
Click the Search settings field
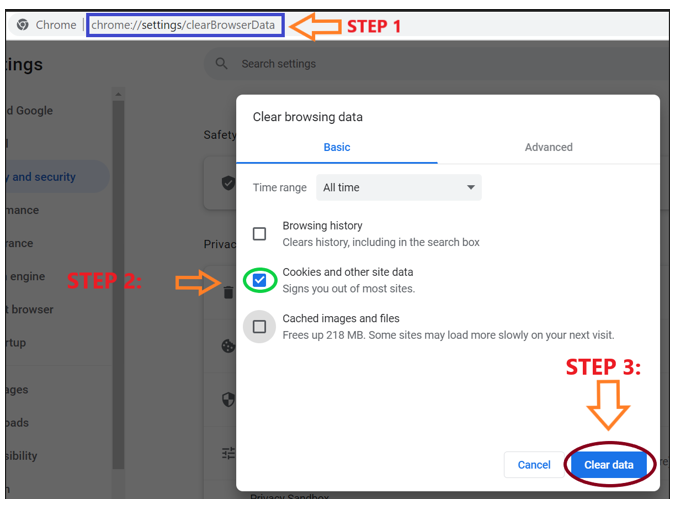tap(436, 64)
